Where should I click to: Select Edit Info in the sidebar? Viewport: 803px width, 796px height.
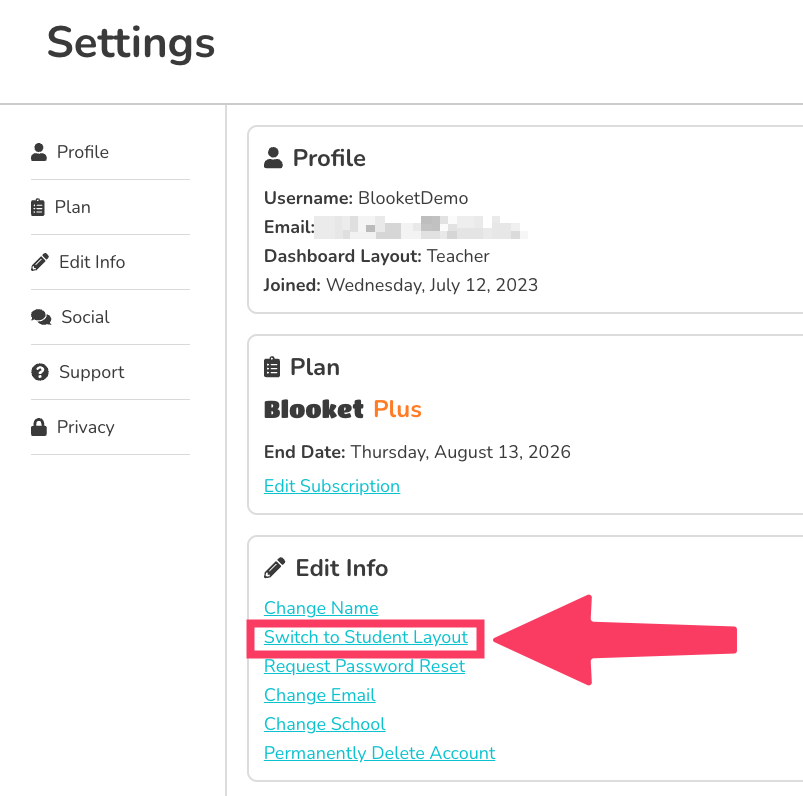tap(92, 262)
